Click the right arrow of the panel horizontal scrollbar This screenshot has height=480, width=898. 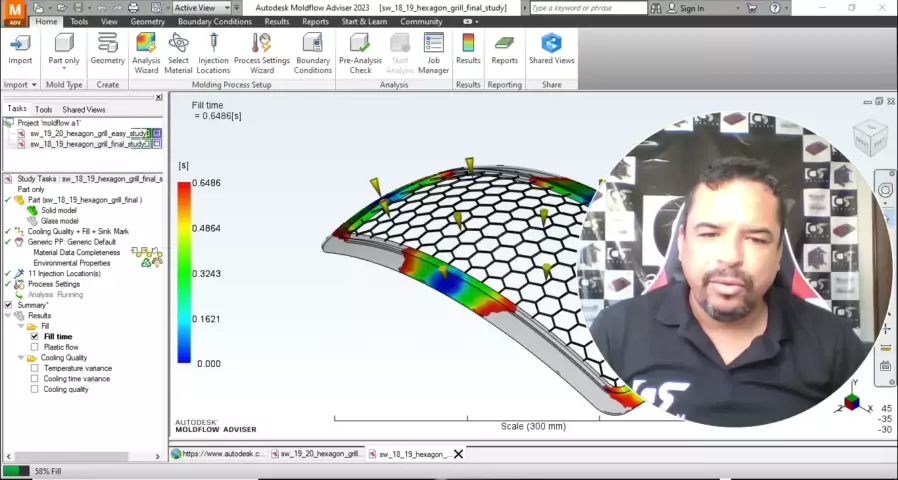[157, 457]
